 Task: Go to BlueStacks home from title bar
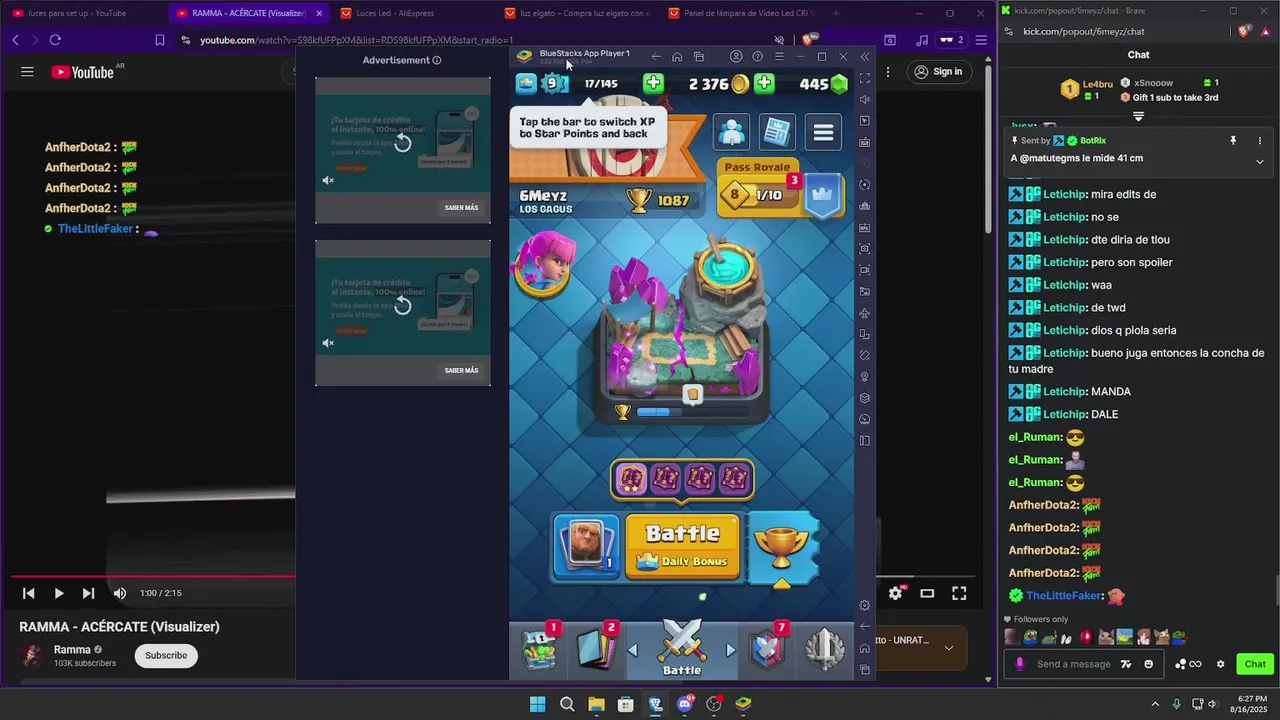coord(677,57)
